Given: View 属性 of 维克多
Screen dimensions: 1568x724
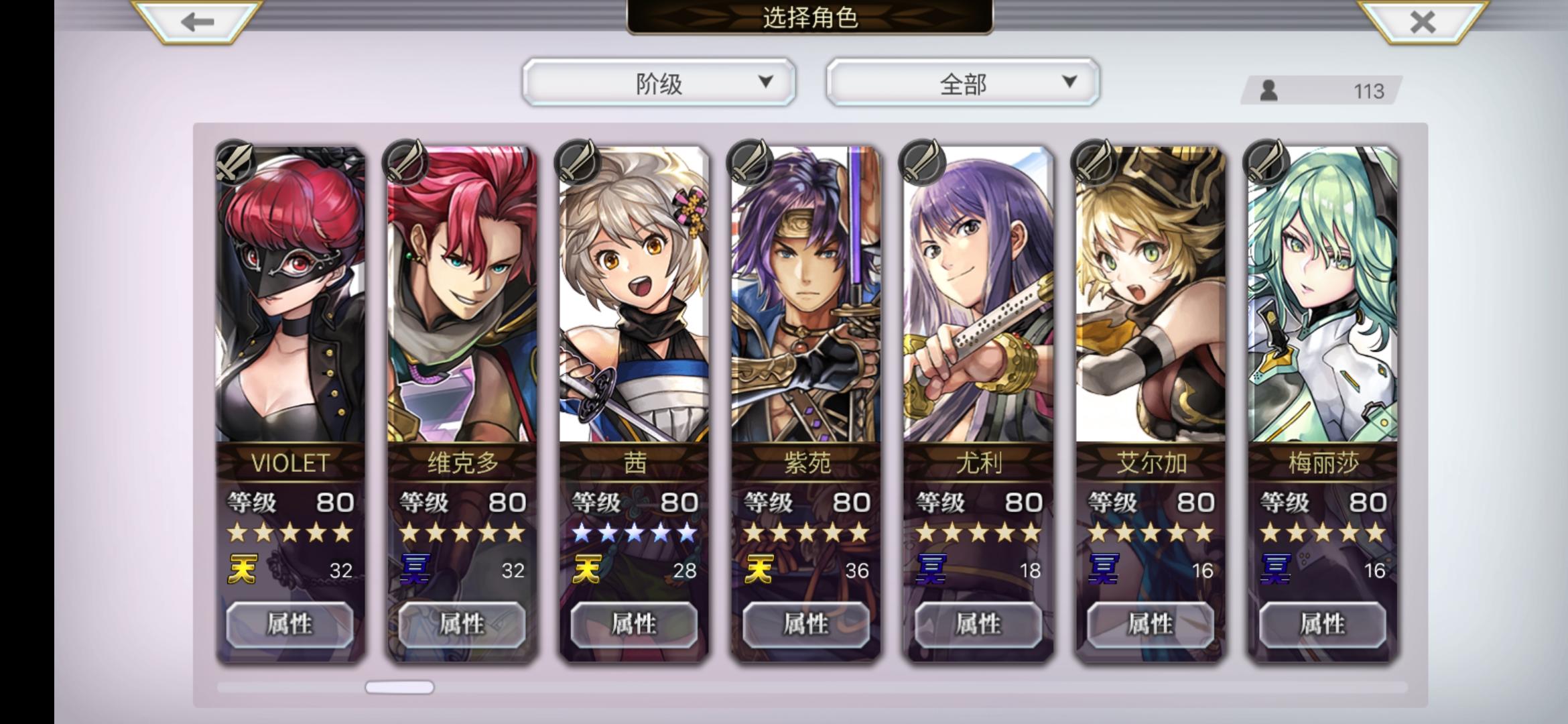Looking at the screenshot, I should tap(462, 624).
